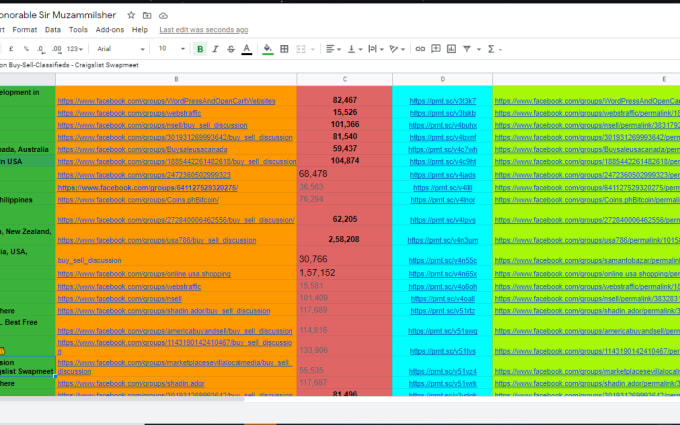Screen dimensions: 680x425
Task: Open font size 10 dropdown
Action: coord(171,49)
